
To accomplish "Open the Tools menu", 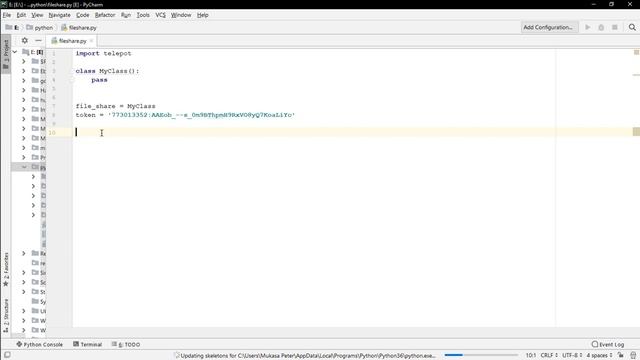I will click(143, 15).
